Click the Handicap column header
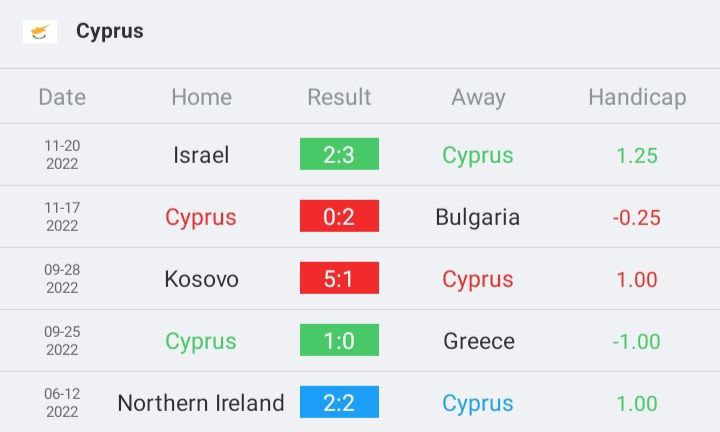The height and width of the screenshot is (432, 720). (x=637, y=98)
